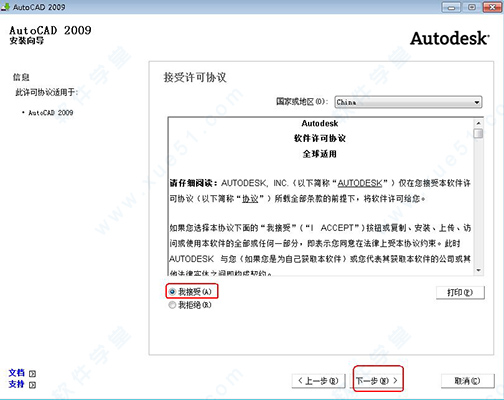Viewport: 504px width, 400px height.
Task: Minimize the AutoCAD 2009 installer window
Action: pos(451,7)
